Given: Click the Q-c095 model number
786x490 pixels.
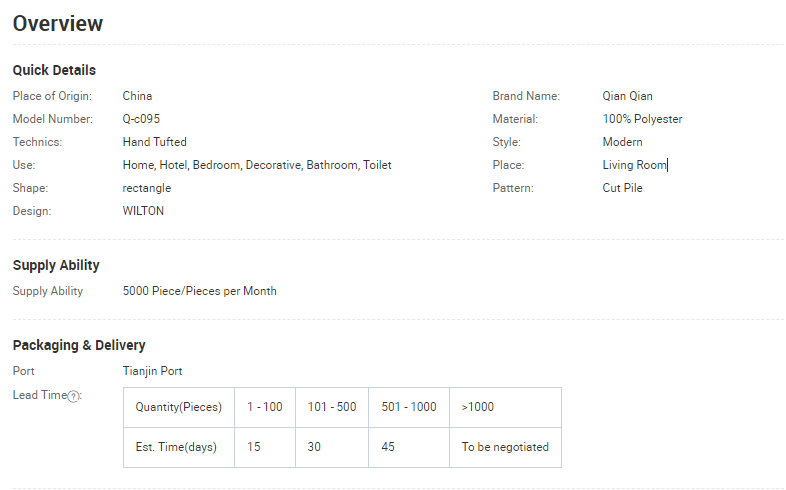Looking at the screenshot, I should [x=141, y=119].
